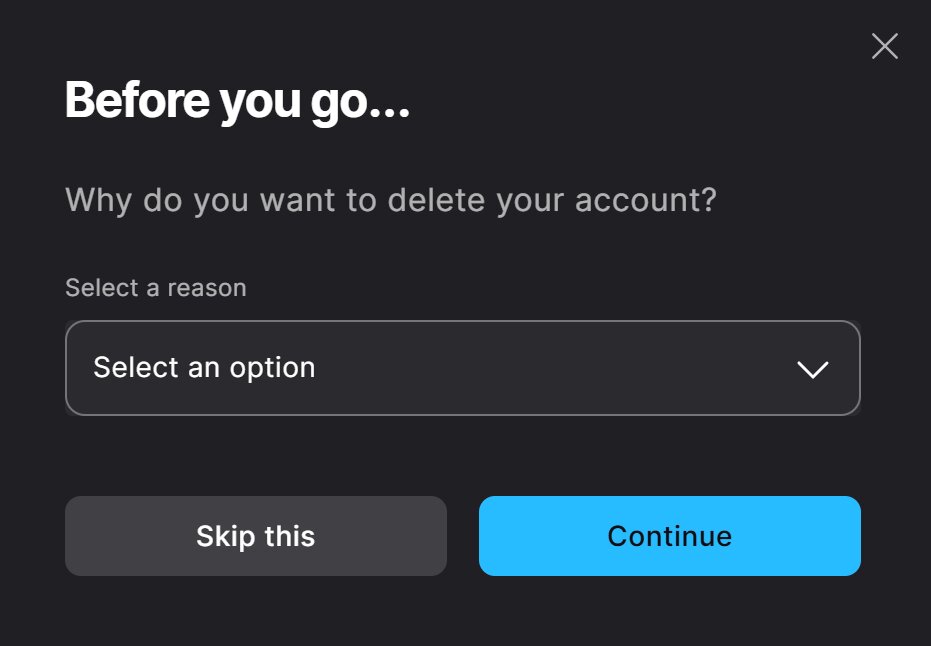Click the blue Continue button
931x646 pixels.
(x=669, y=536)
